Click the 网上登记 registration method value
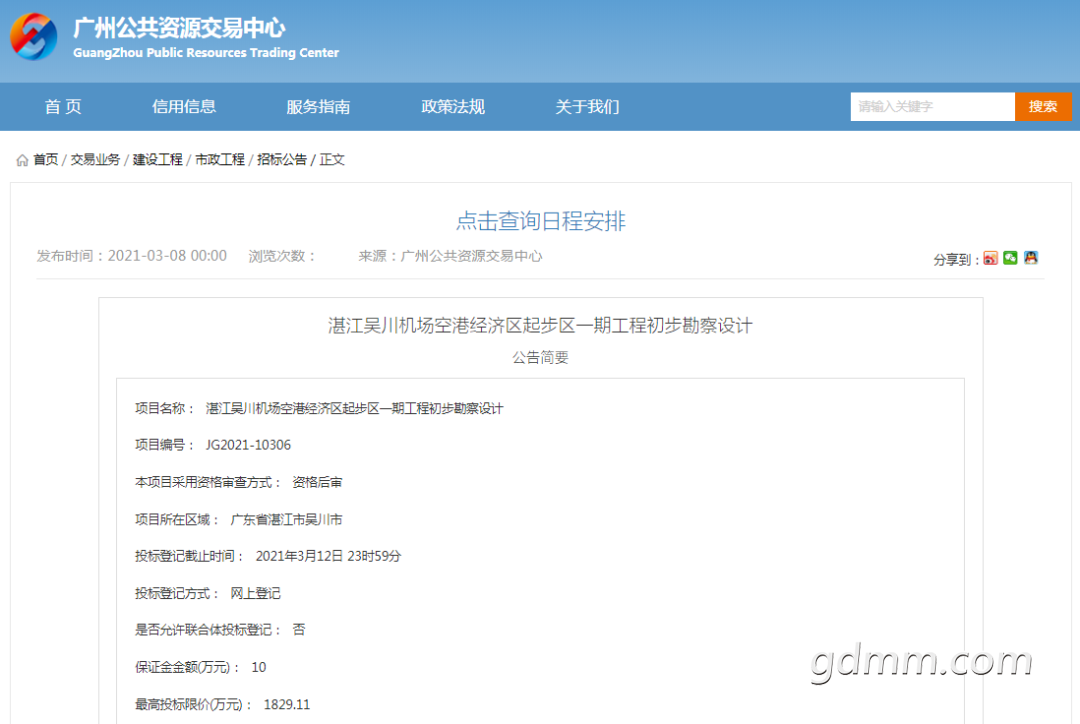The width and height of the screenshot is (1080, 724). click(x=256, y=593)
